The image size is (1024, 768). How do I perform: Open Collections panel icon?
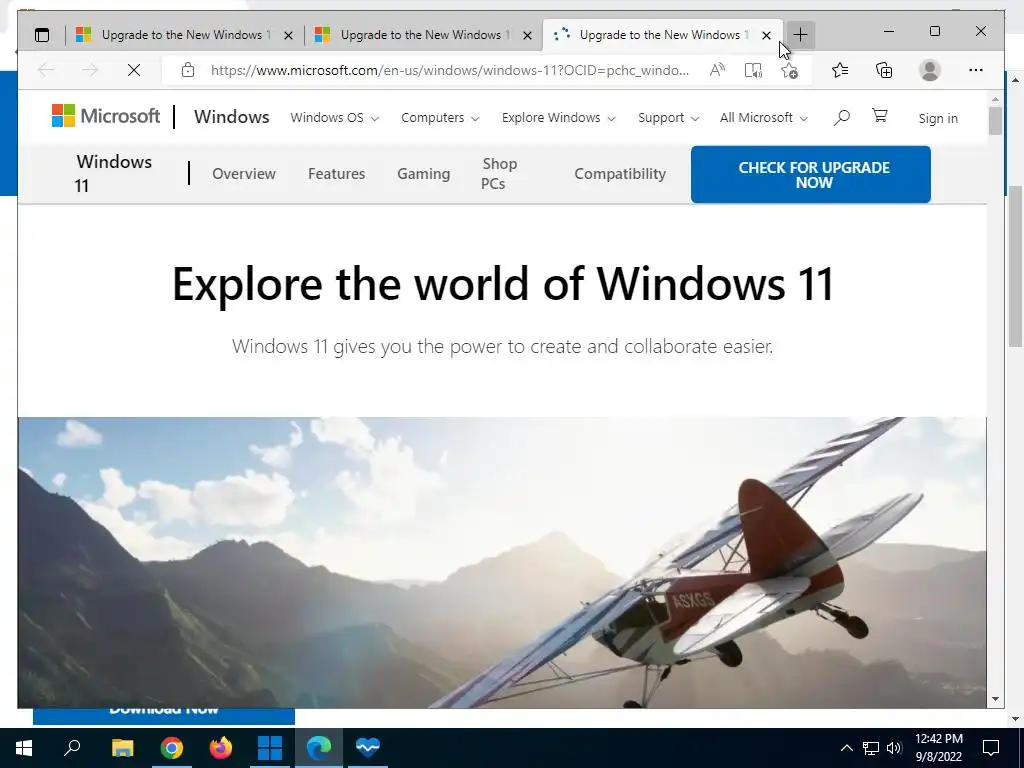(884, 70)
